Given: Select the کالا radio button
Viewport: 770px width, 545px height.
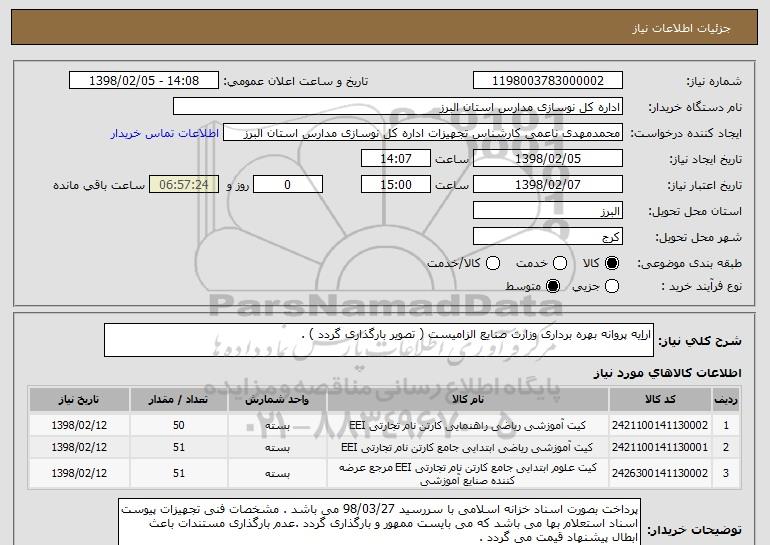Looking at the screenshot, I should pos(612,263).
